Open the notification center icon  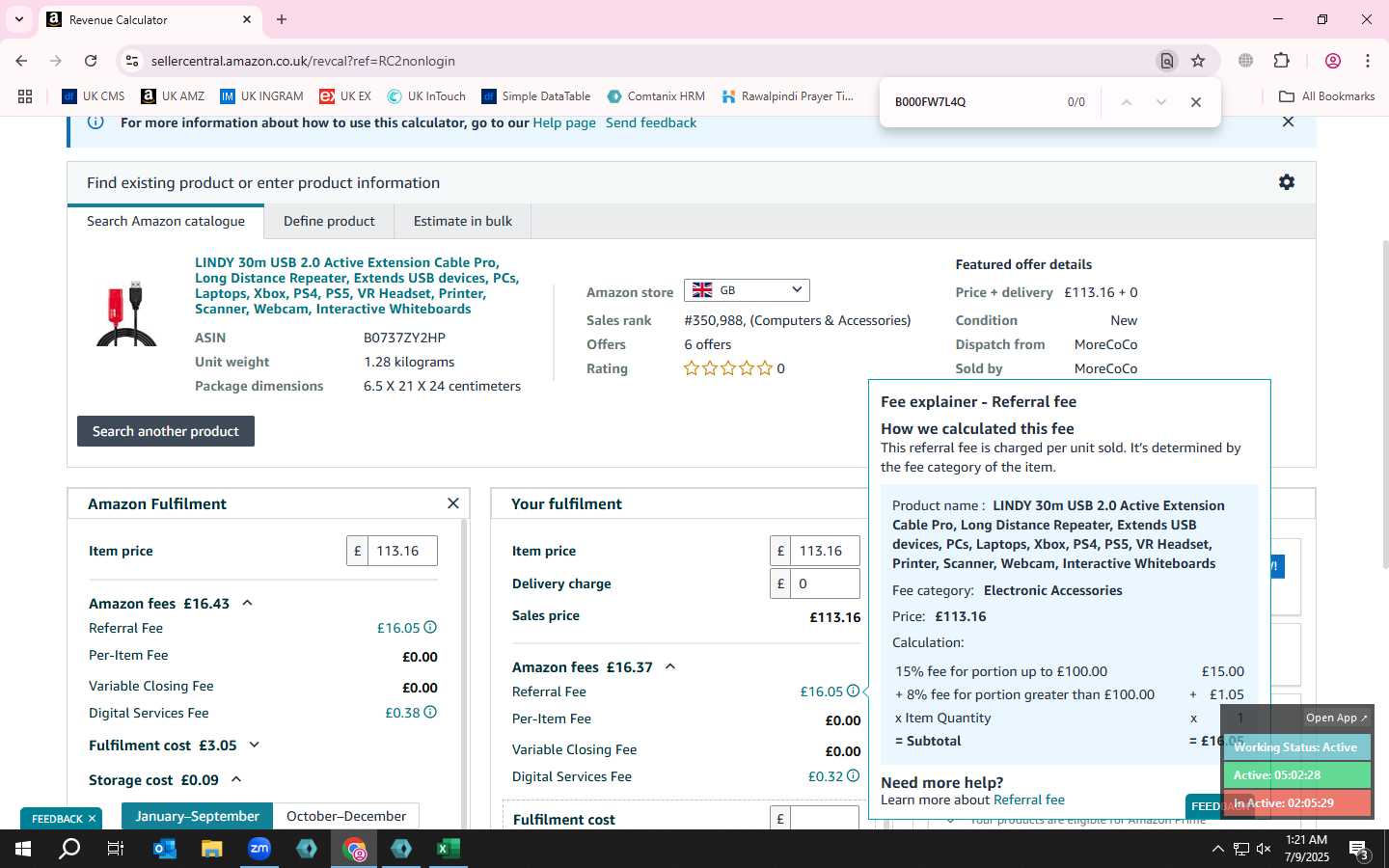tap(1358, 850)
